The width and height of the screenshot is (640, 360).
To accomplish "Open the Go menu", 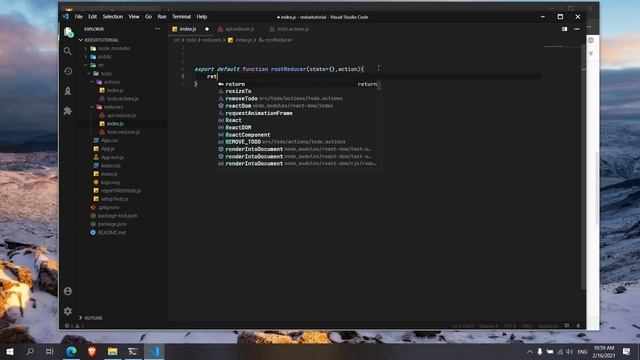I will [148, 17].
